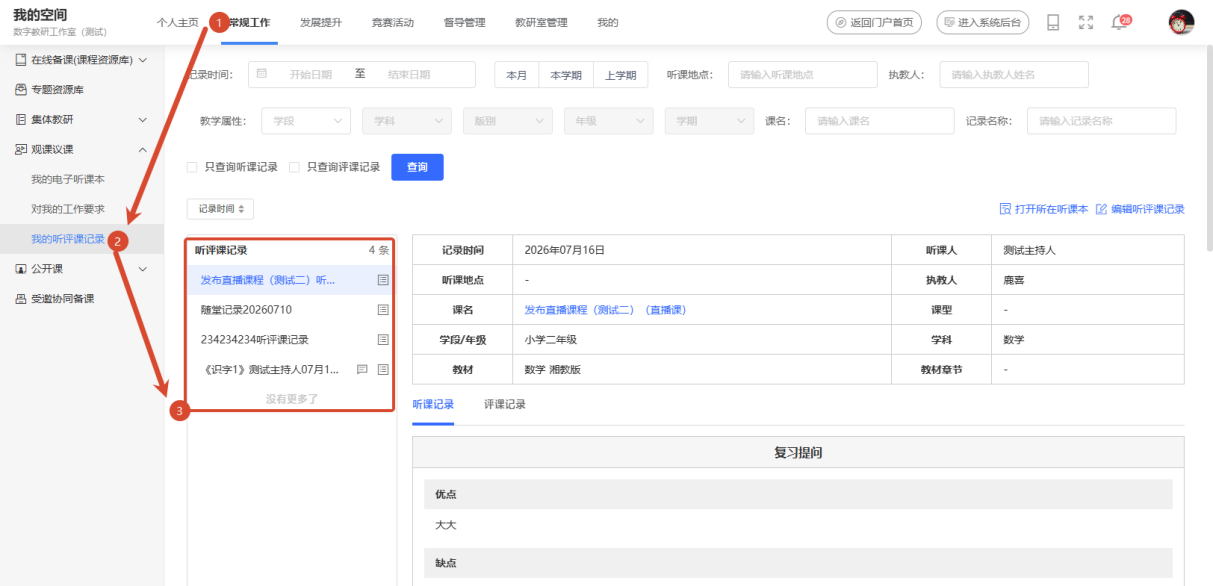Click the 受邀协同备课 sidebar icon
The height and width of the screenshot is (586, 1213).
21,299
